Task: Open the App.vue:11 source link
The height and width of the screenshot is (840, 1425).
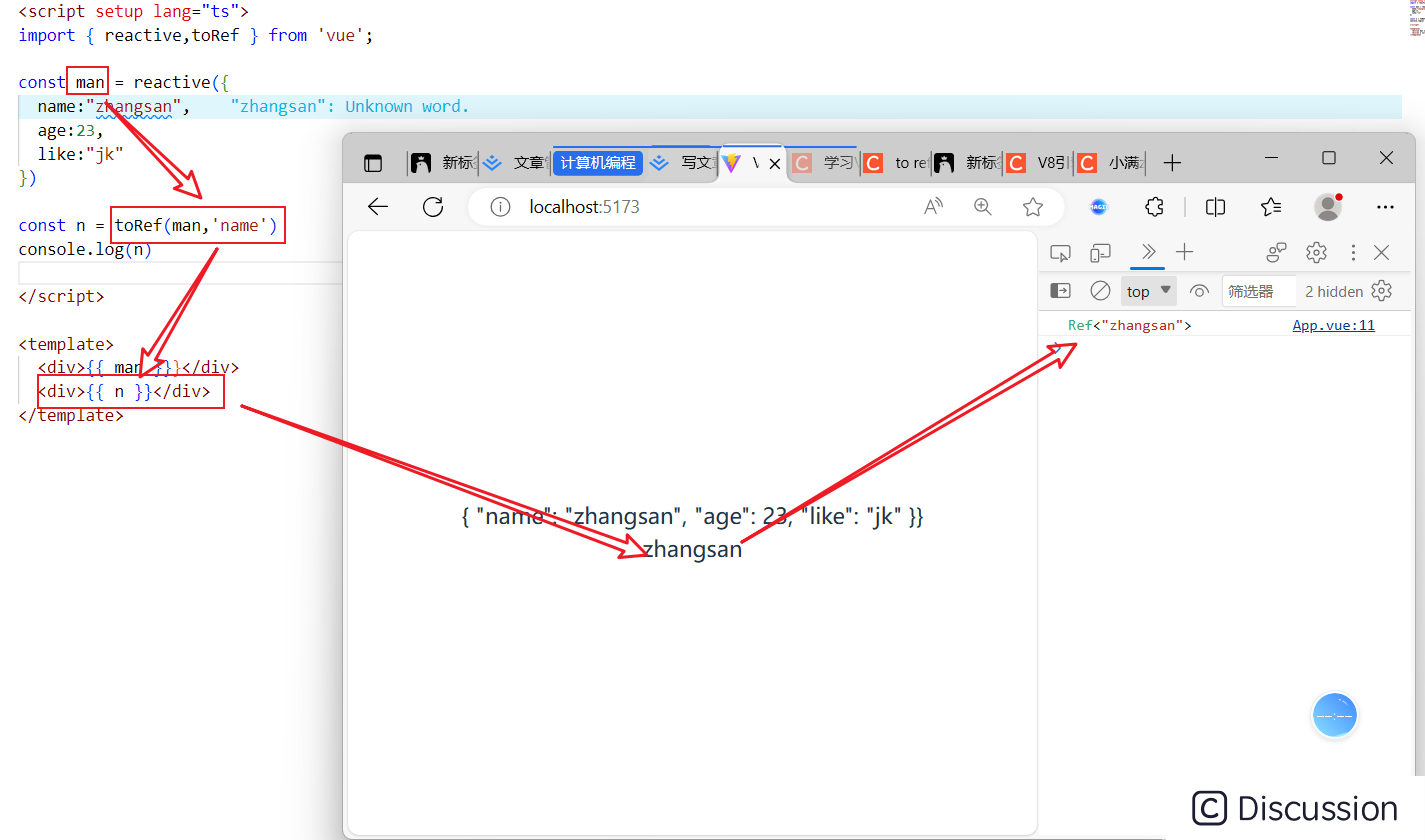Action: pyautogui.click(x=1333, y=324)
